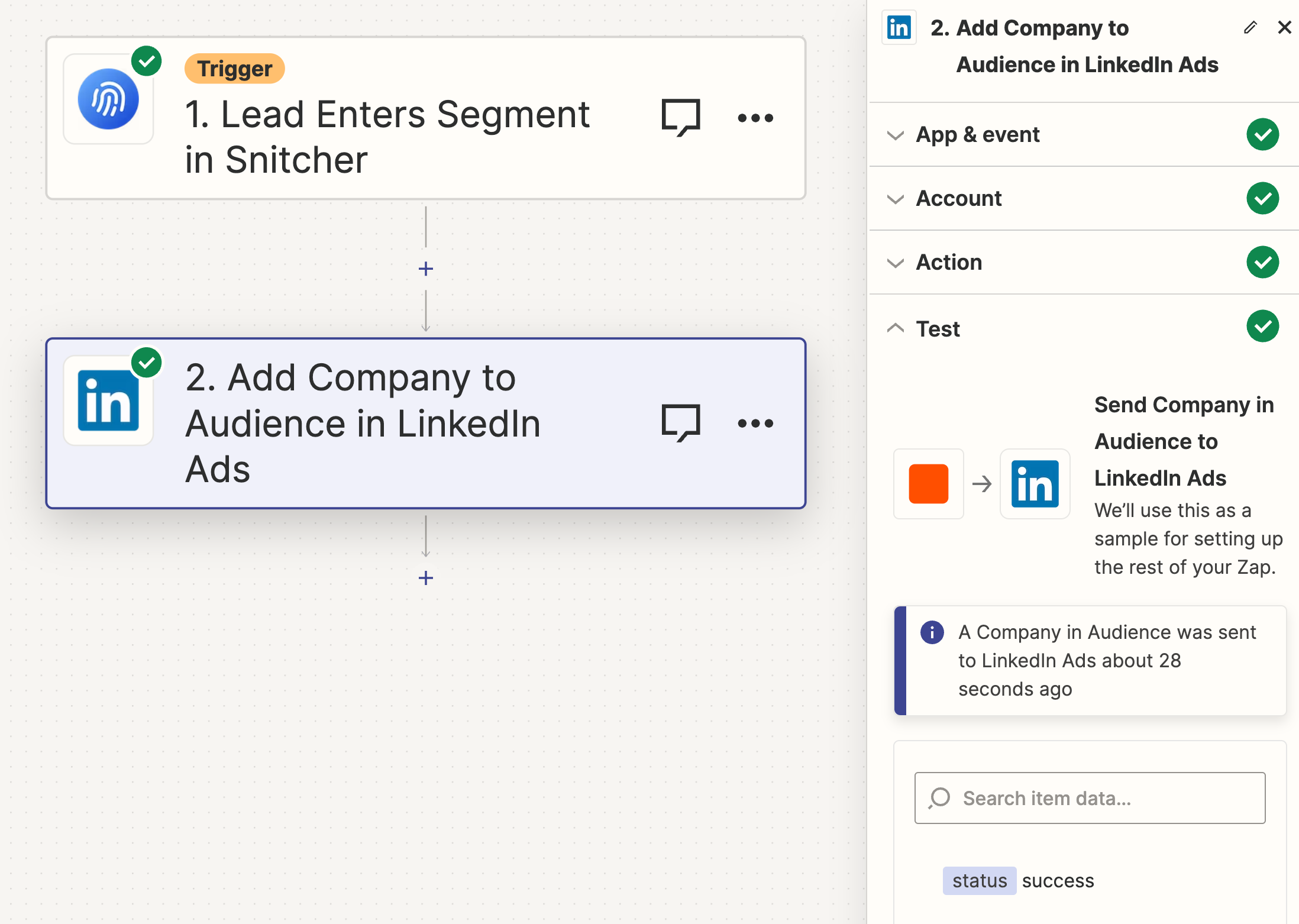Click the green check badge on the Snitcher step
The width and height of the screenshot is (1299, 924).
pyautogui.click(x=147, y=61)
